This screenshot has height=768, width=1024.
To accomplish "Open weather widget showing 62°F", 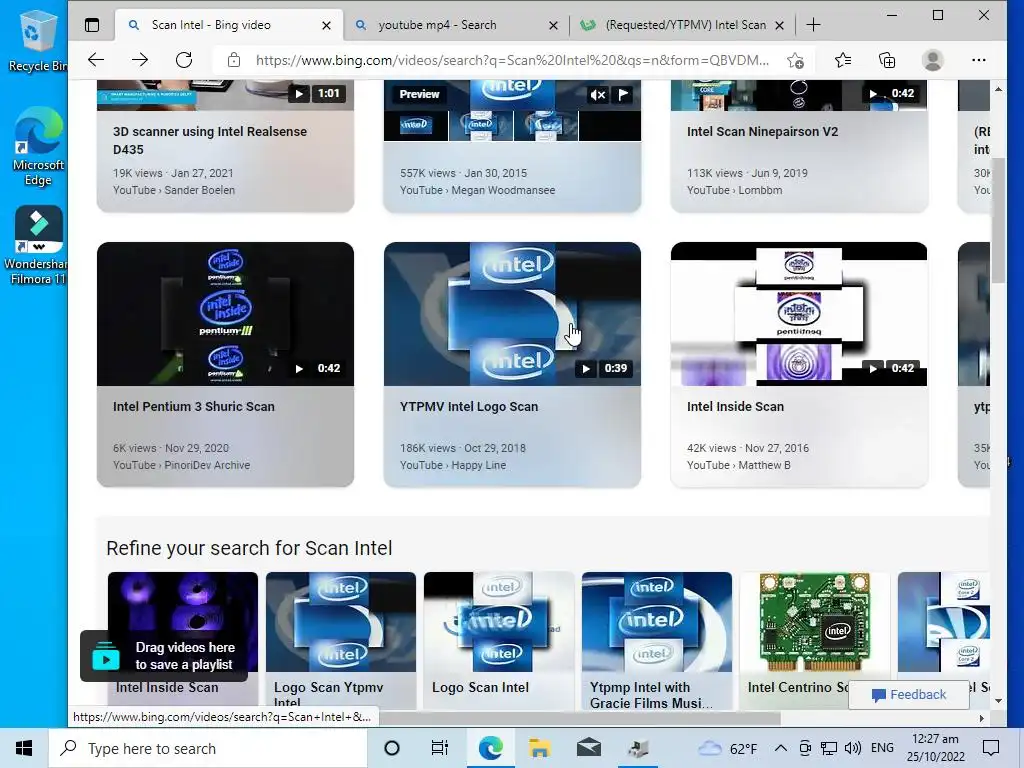I will pos(728,748).
